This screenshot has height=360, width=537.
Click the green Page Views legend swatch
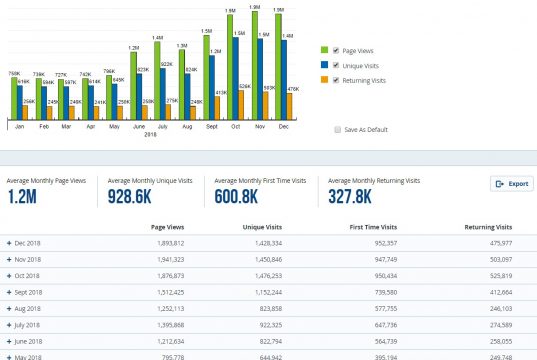pyautogui.click(x=324, y=50)
